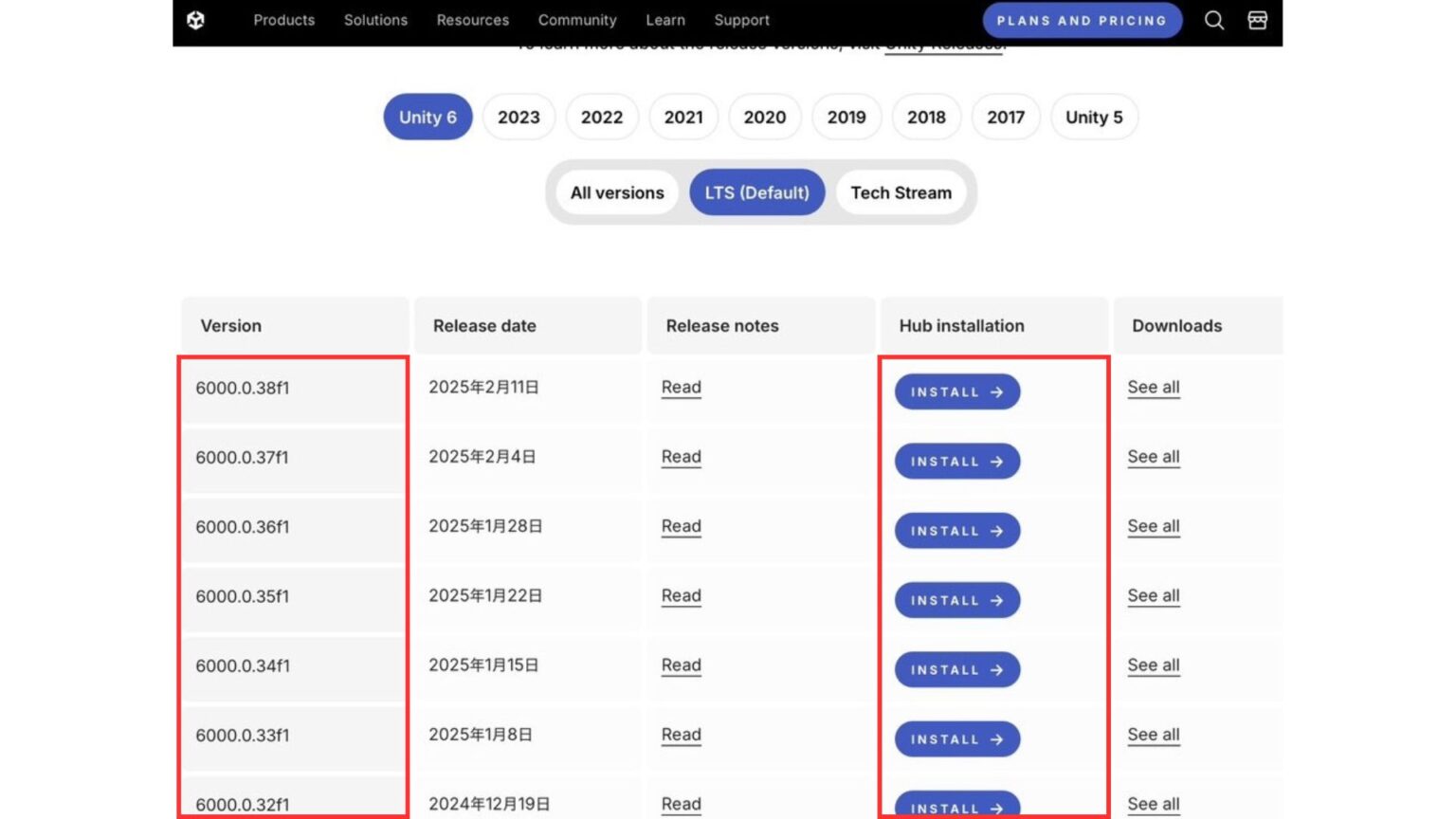Open the Asset Store icon in header
This screenshot has height=819, width=1456.
[1257, 20]
